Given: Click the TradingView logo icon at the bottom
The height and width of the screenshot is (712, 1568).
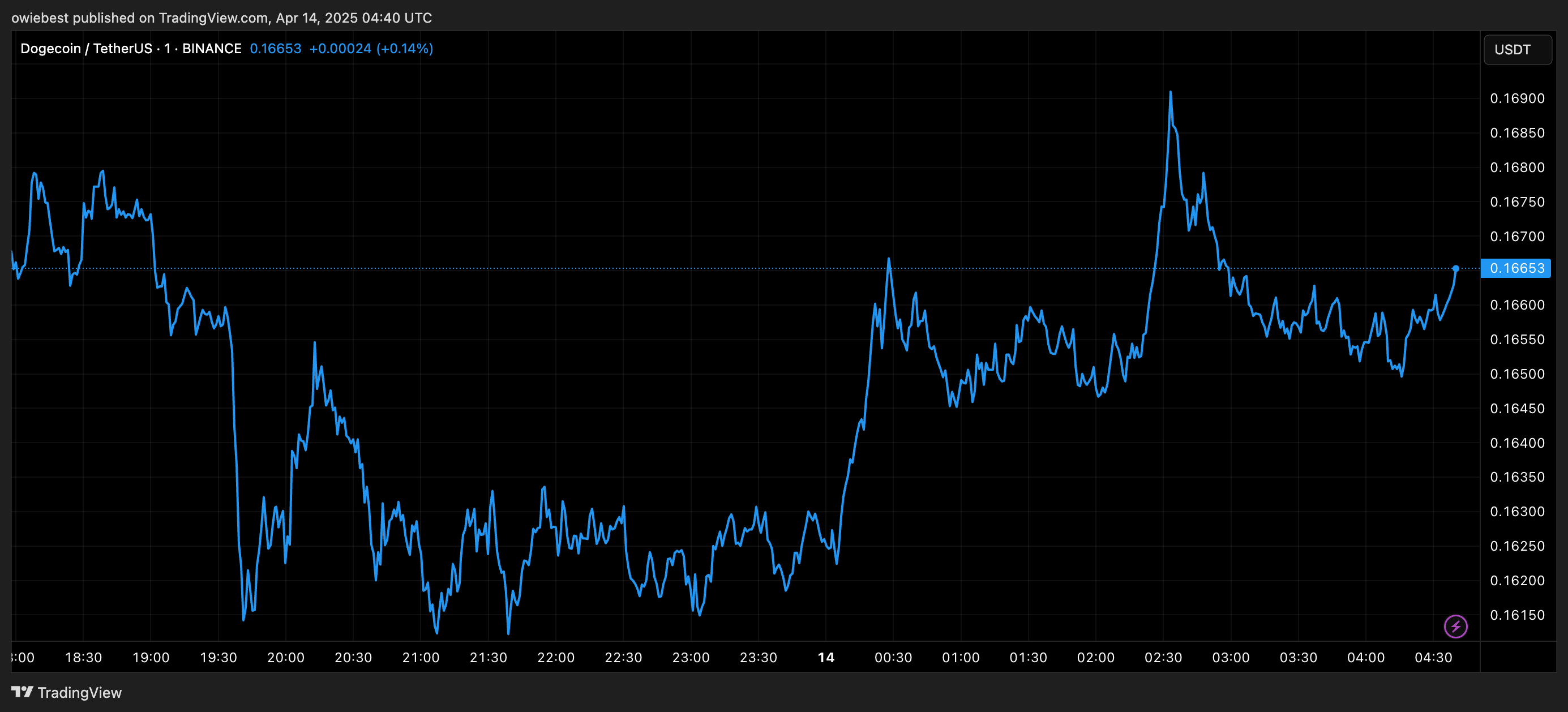Looking at the screenshot, I should tap(22, 692).
